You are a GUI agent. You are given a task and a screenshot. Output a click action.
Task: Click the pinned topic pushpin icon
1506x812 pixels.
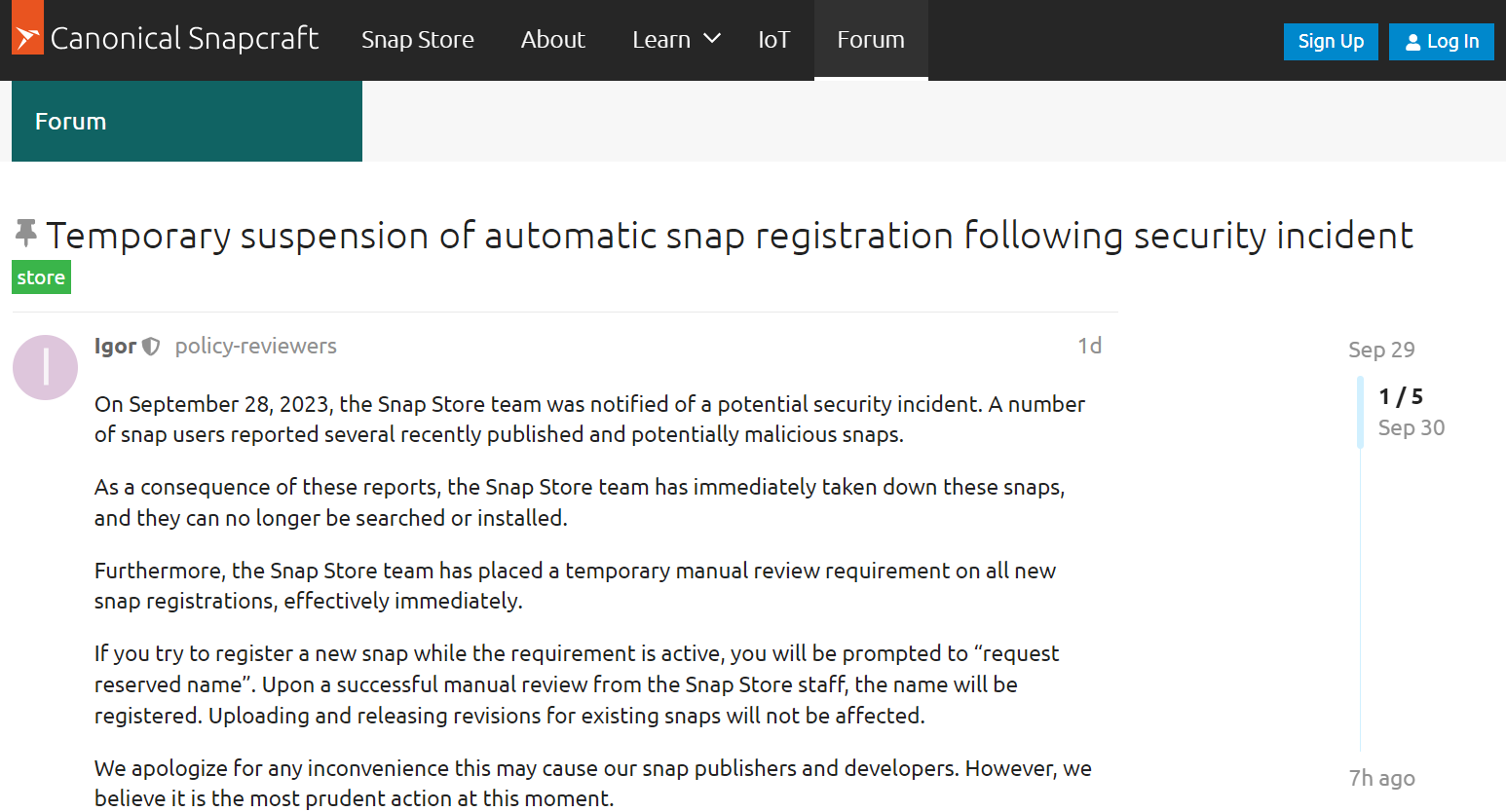25,234
